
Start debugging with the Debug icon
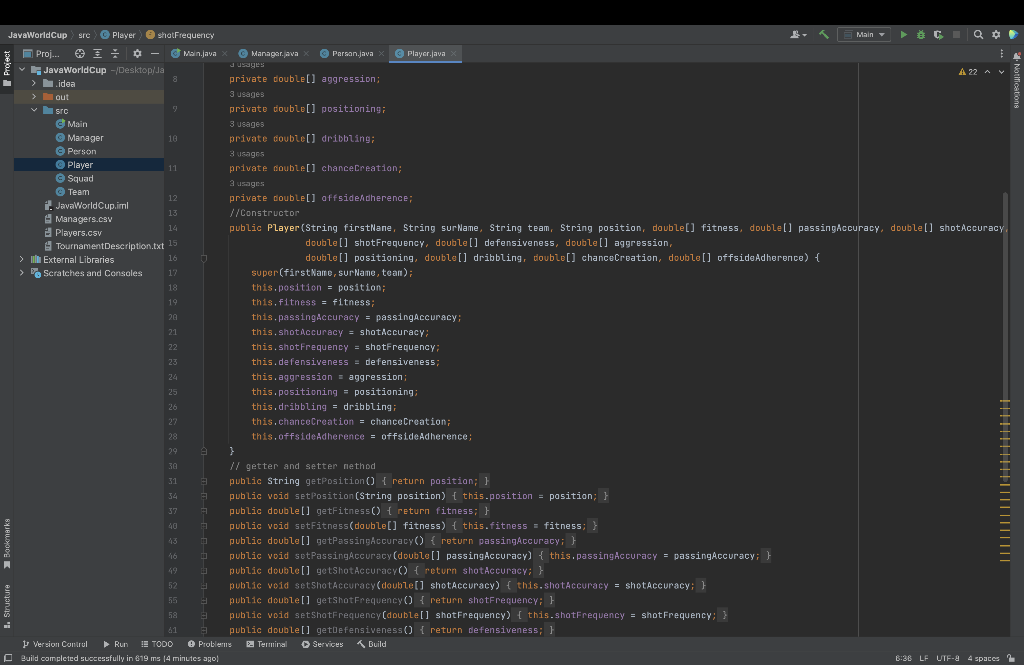[920, 32]
